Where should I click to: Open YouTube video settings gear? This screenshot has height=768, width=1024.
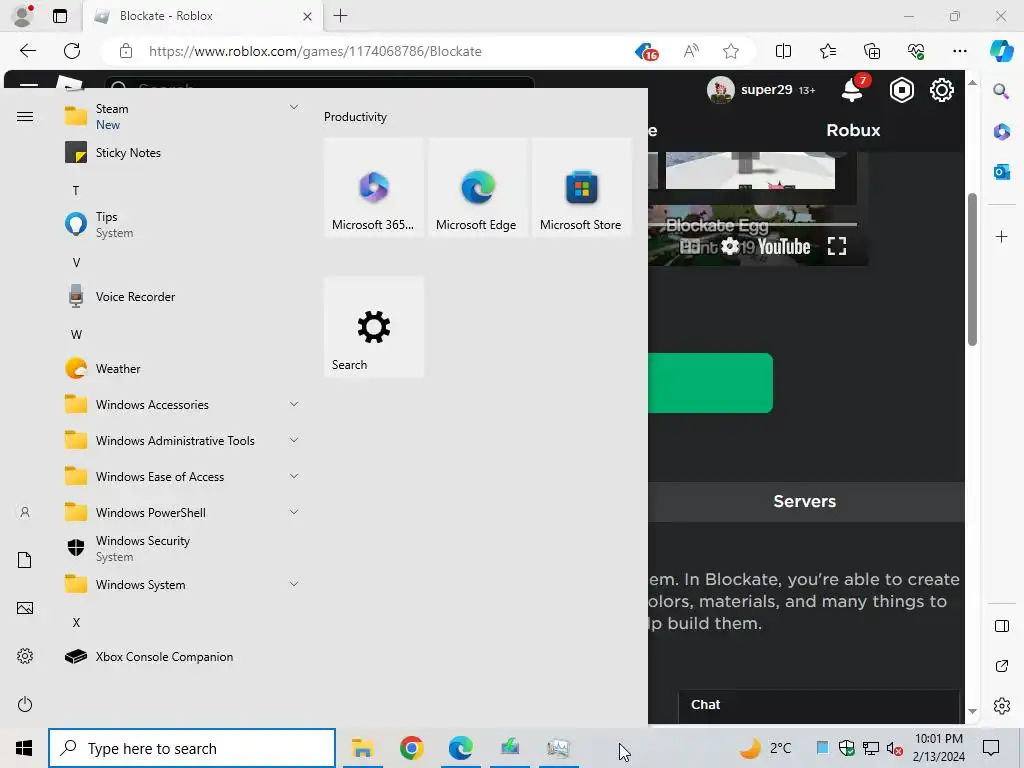(x=729, y=246)
